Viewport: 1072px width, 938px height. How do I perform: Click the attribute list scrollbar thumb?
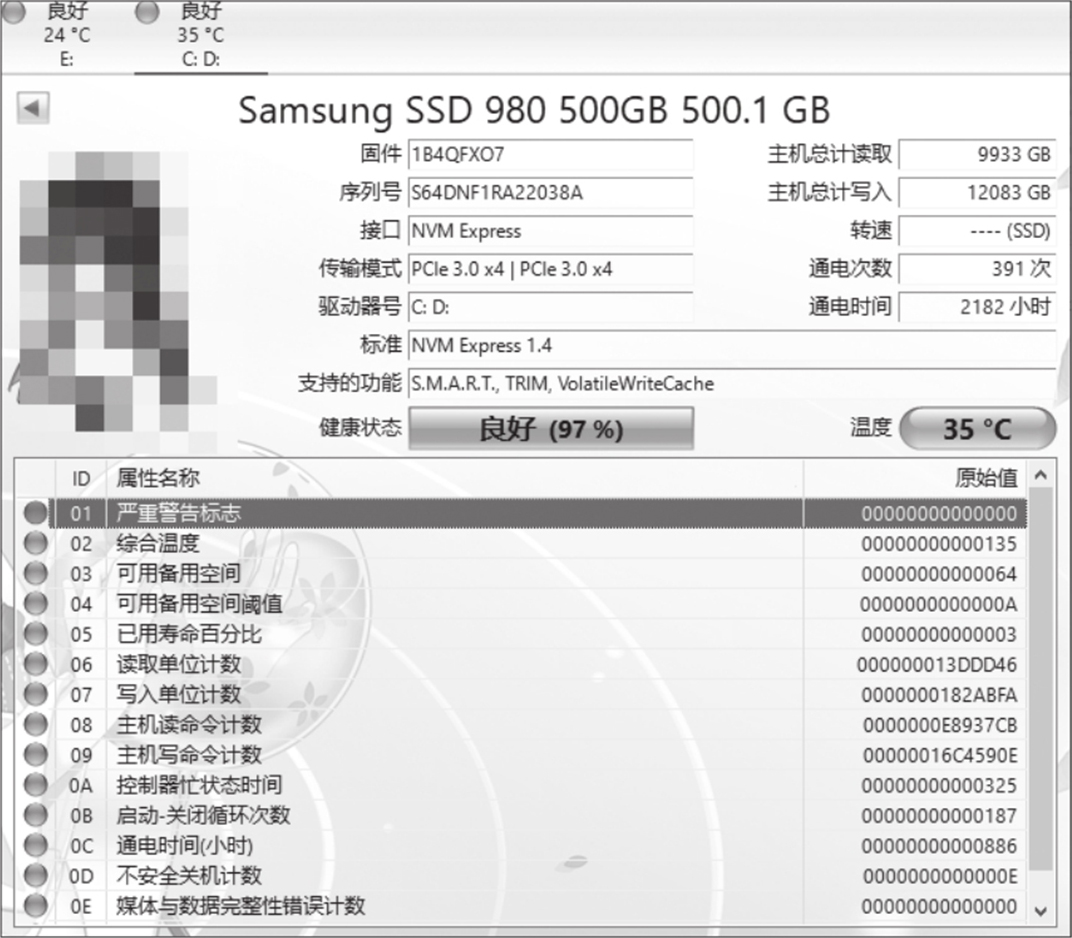1041,680
